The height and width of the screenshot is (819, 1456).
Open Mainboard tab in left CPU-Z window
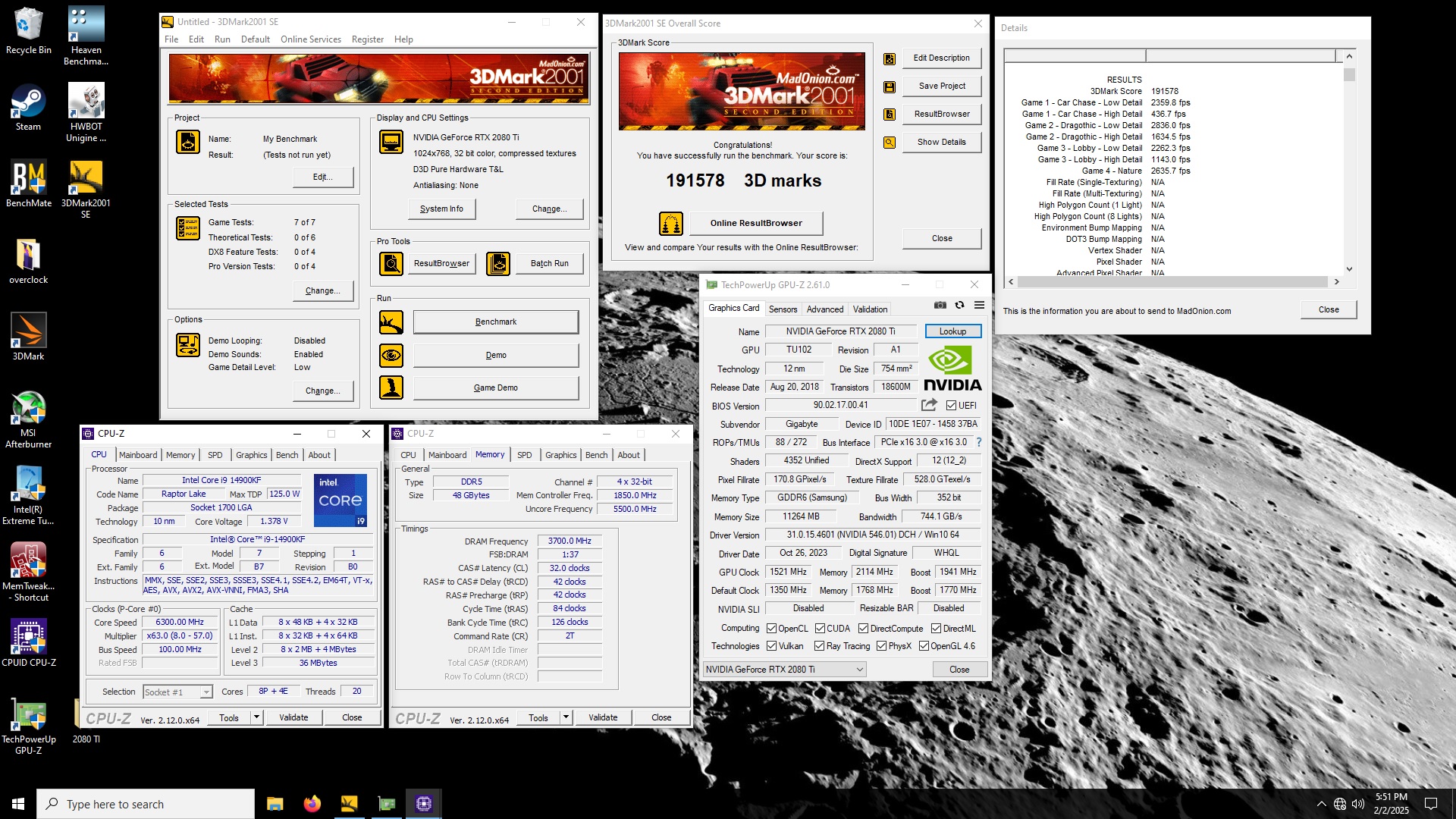(x=138, y=455)
